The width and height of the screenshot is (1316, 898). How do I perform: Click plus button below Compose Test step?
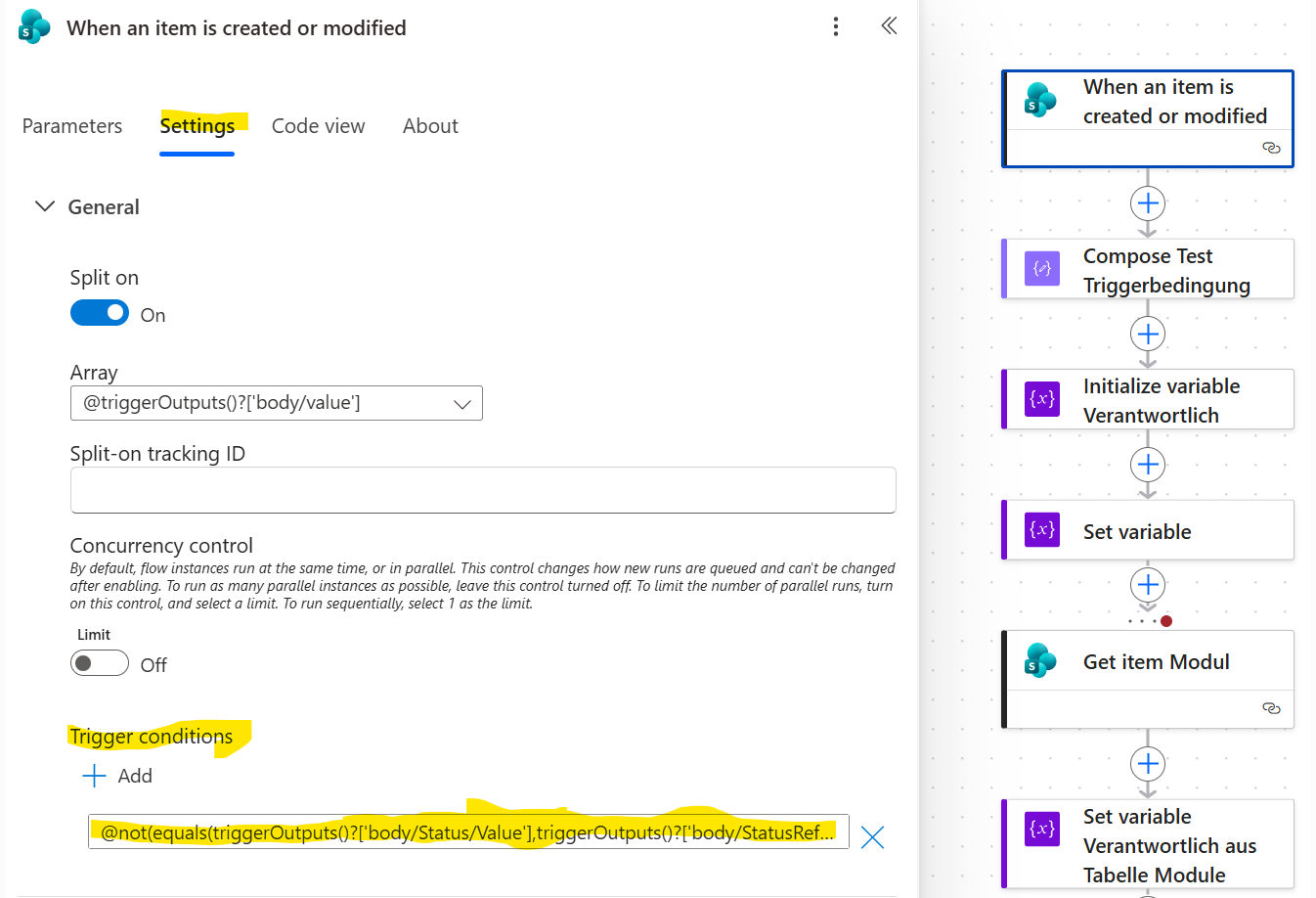pos(1147,334)
